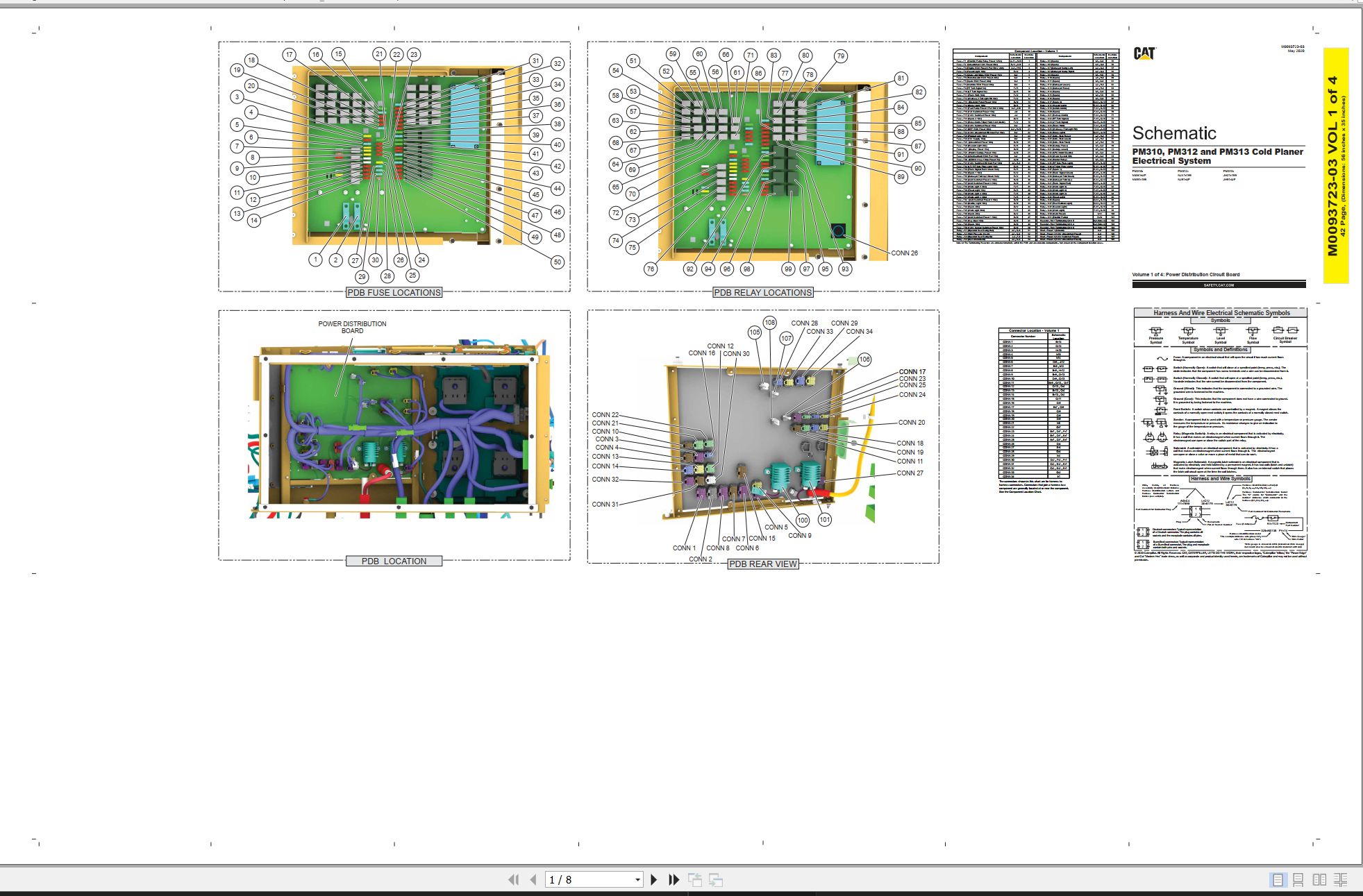Click rear view callout bubble 106
The width and height of the screenshot is (1363, 896).
[x=864, y=360]
